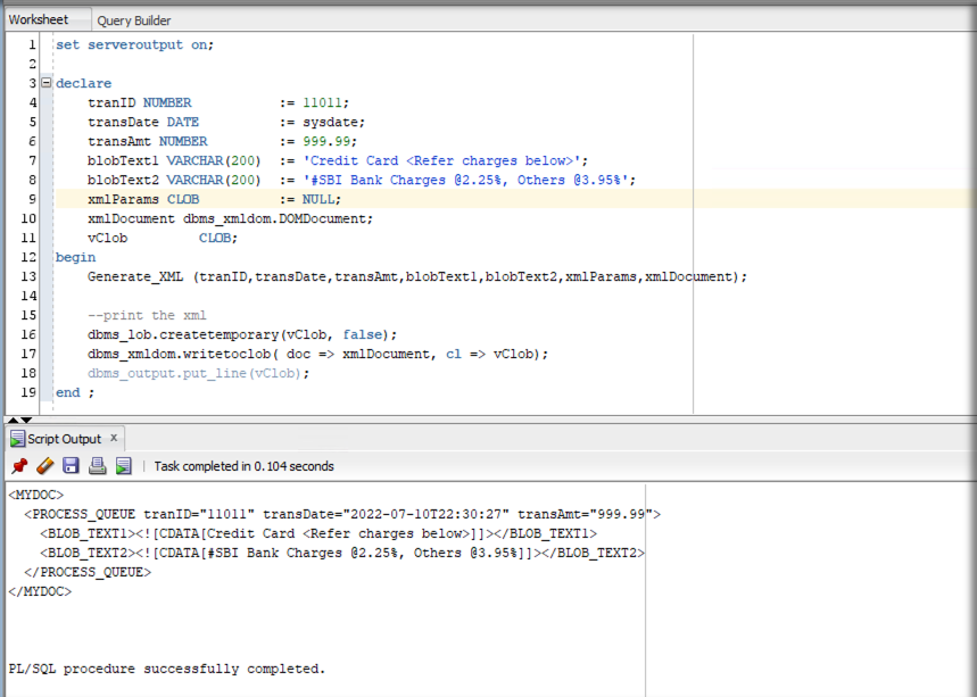Click 'vClob' declaration on line 11
Image resolution: width=977 pixels, height=697 pixels.
click(x=107, y=238)
